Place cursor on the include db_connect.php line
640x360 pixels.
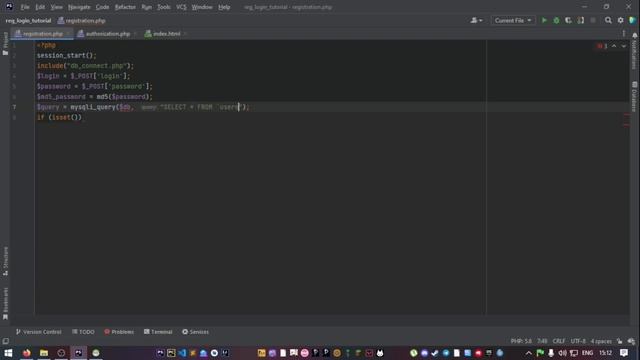[x=85, y=66]
